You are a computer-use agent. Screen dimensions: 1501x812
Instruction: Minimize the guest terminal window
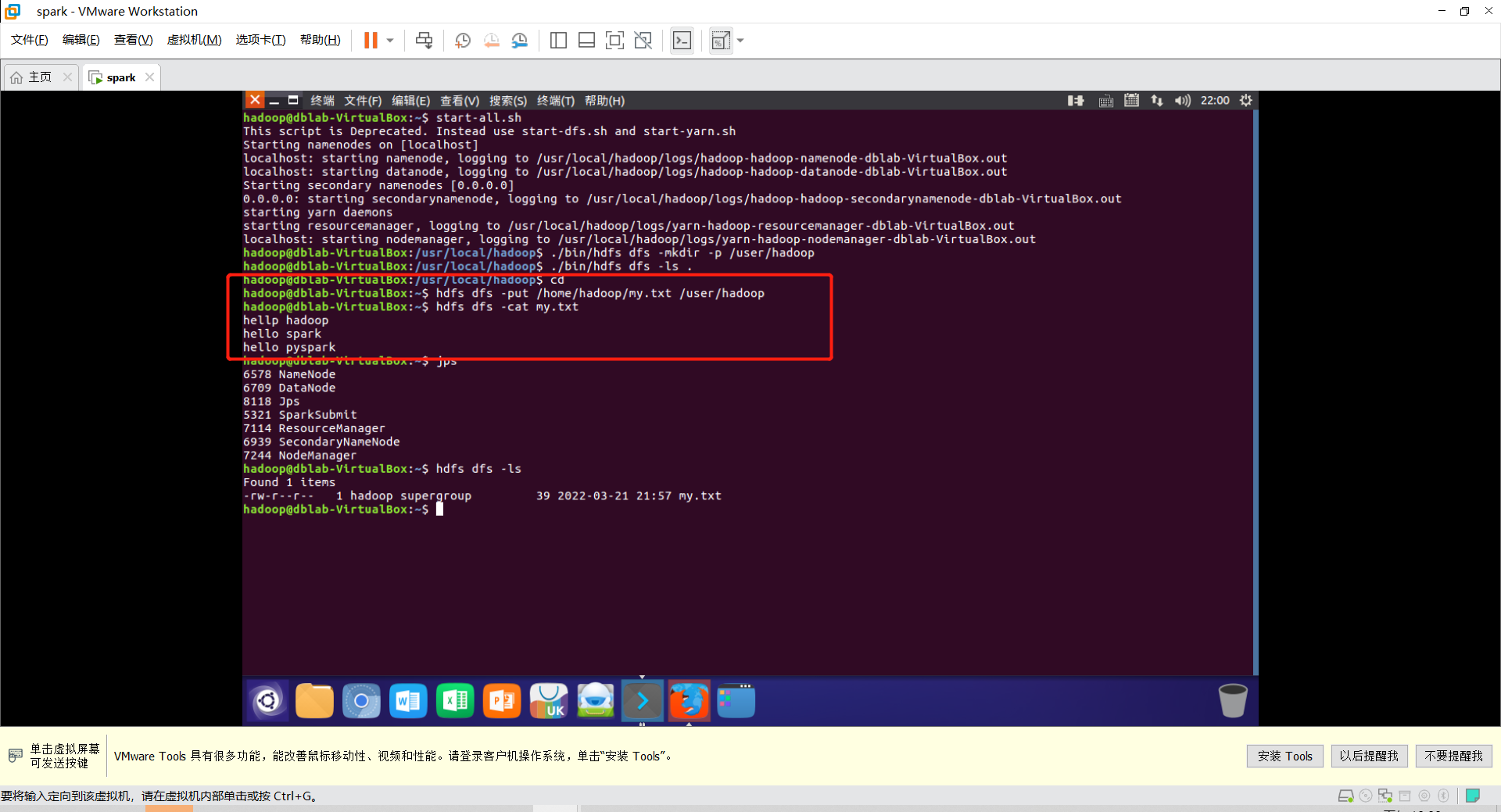pyautogui.click(x=274, y=101)
